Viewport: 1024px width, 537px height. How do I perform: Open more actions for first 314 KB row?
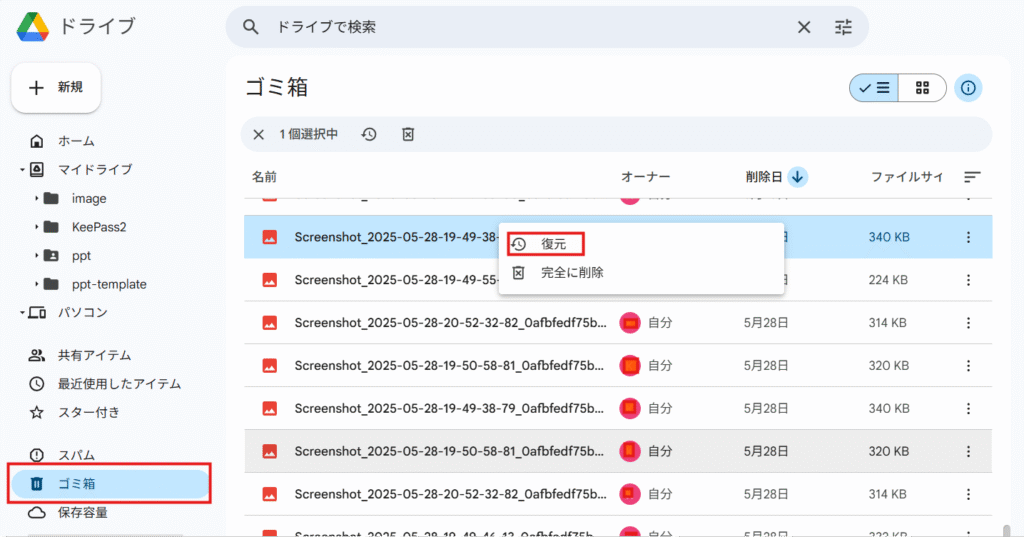968,323
